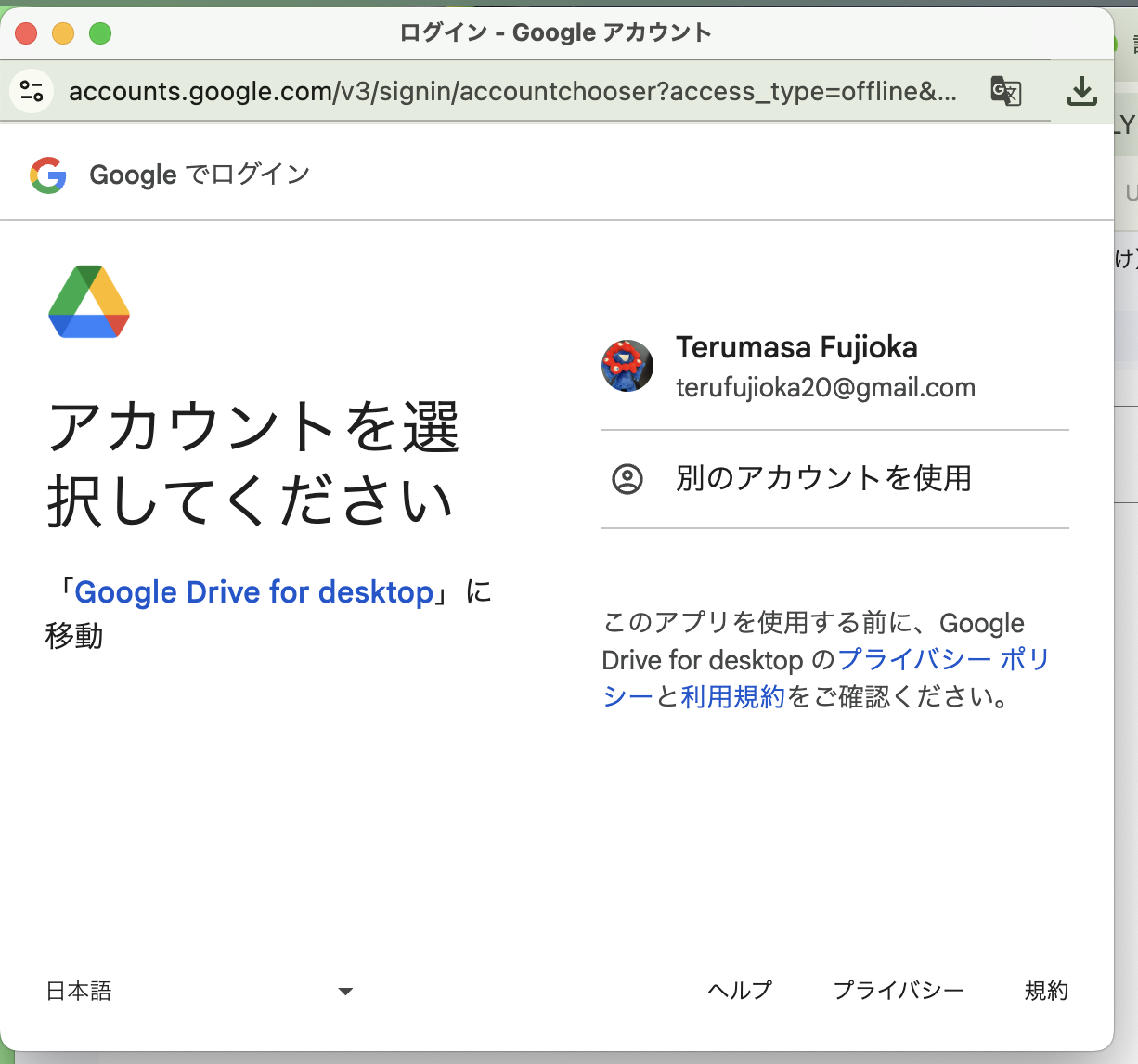Click the dropdown arrow beside 日本語
This screenshot has height=1064, width=1138.
(x=344, y=992)
